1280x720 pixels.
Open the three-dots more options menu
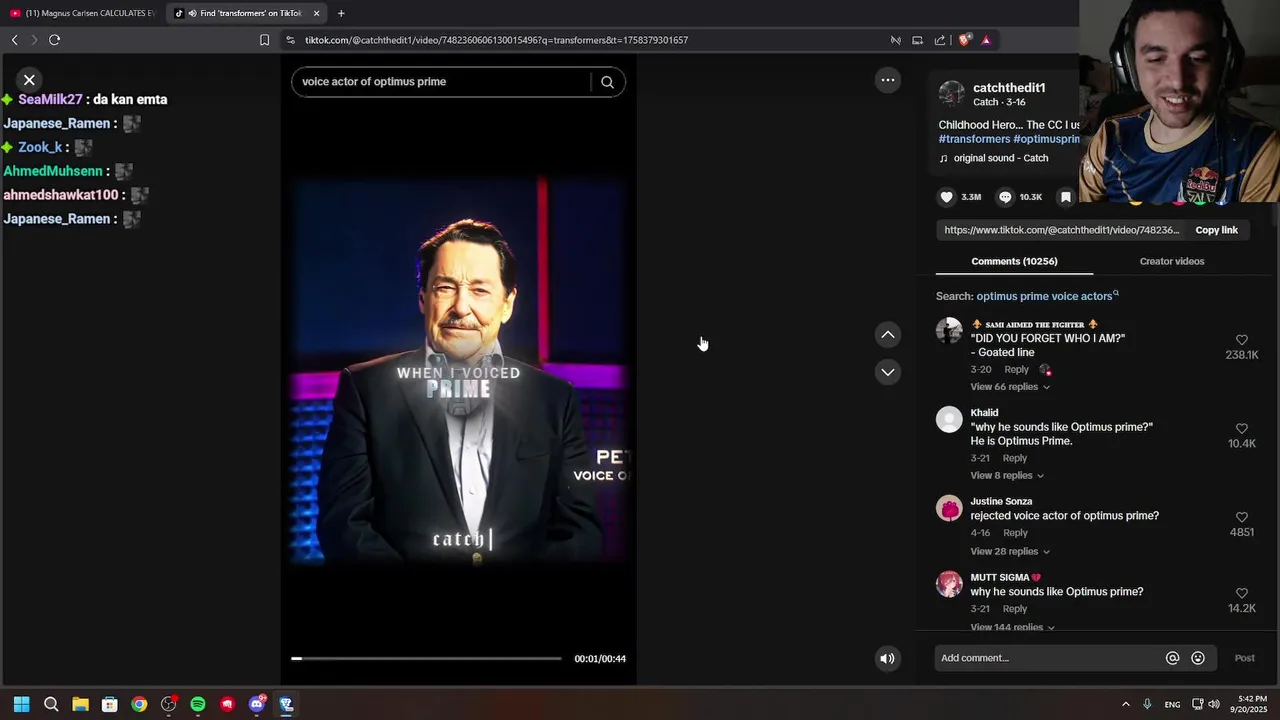pyautogui.click(x=887, y=80)
